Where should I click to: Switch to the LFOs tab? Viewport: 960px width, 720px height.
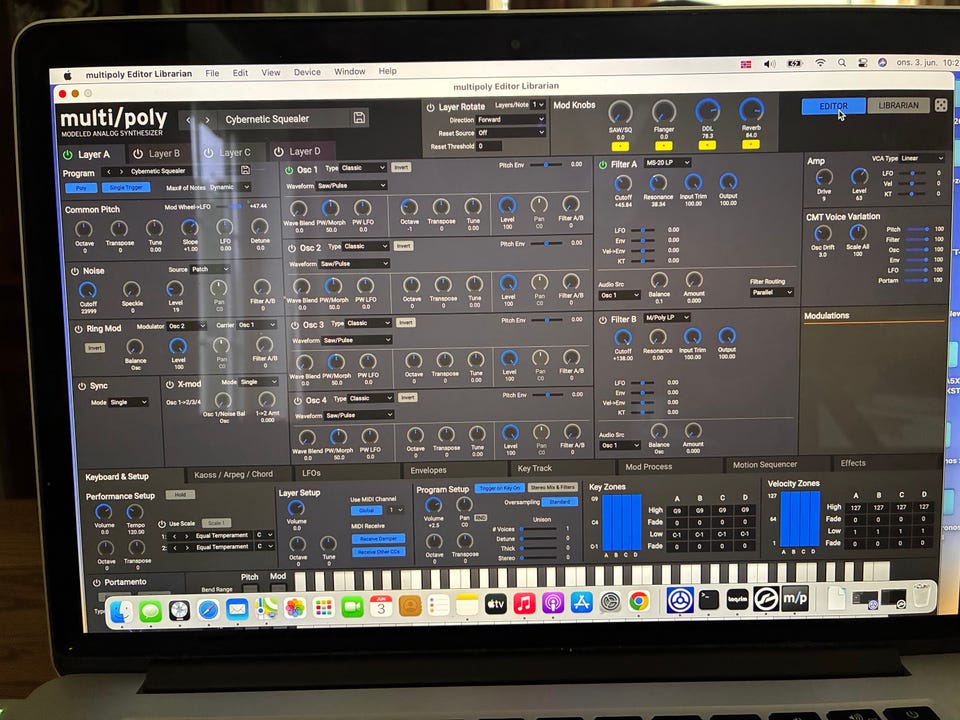pyautogui.click(x=312, y=473)
